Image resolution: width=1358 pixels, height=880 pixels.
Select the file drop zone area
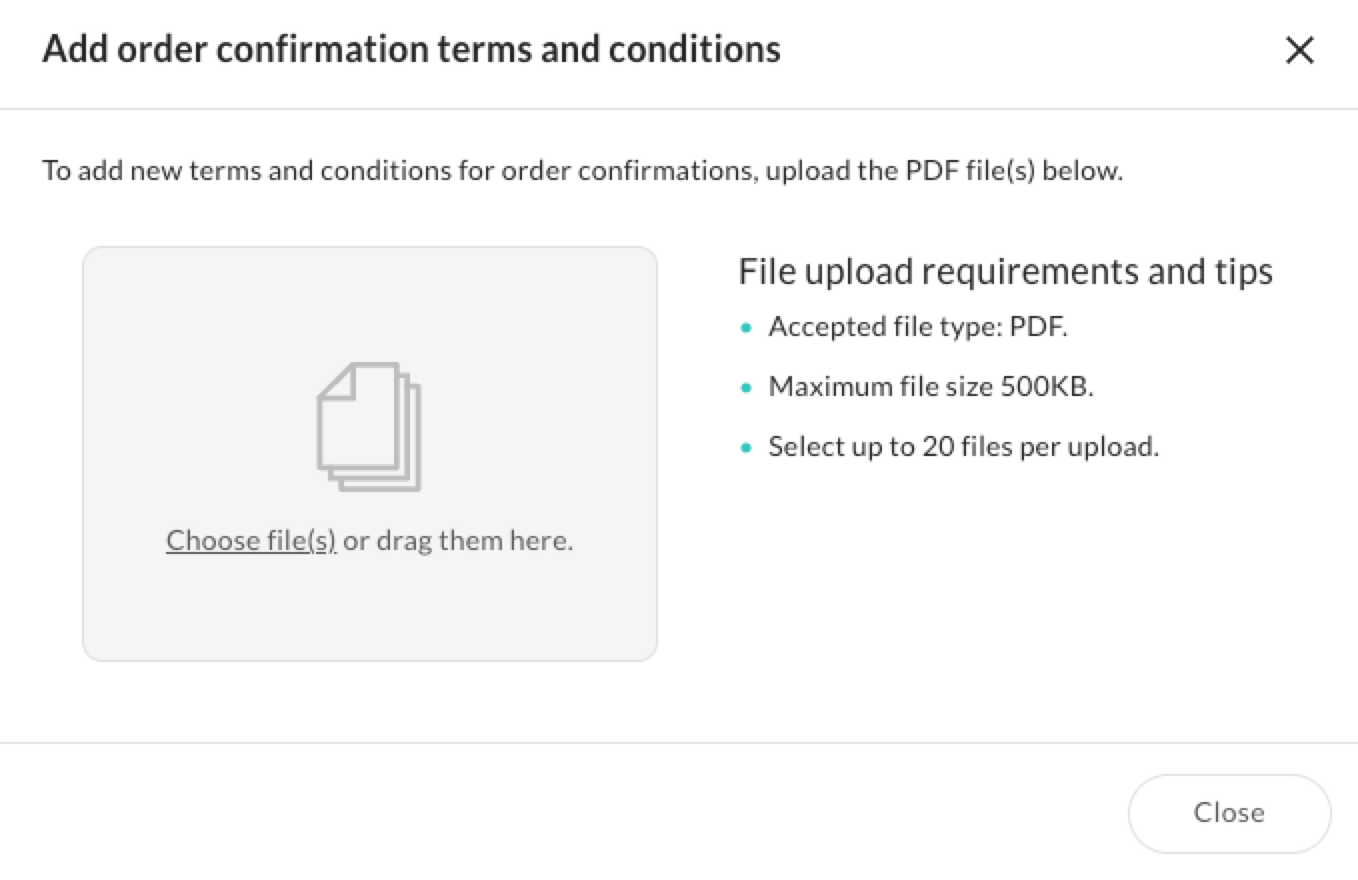(370, 452)
